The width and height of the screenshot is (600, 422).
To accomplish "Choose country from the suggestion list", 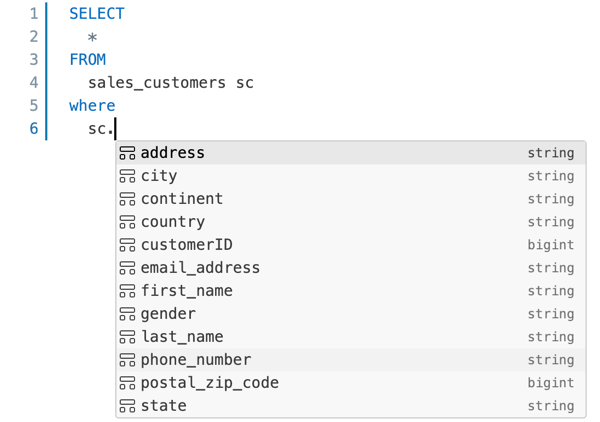I will (x=172, y=222).
